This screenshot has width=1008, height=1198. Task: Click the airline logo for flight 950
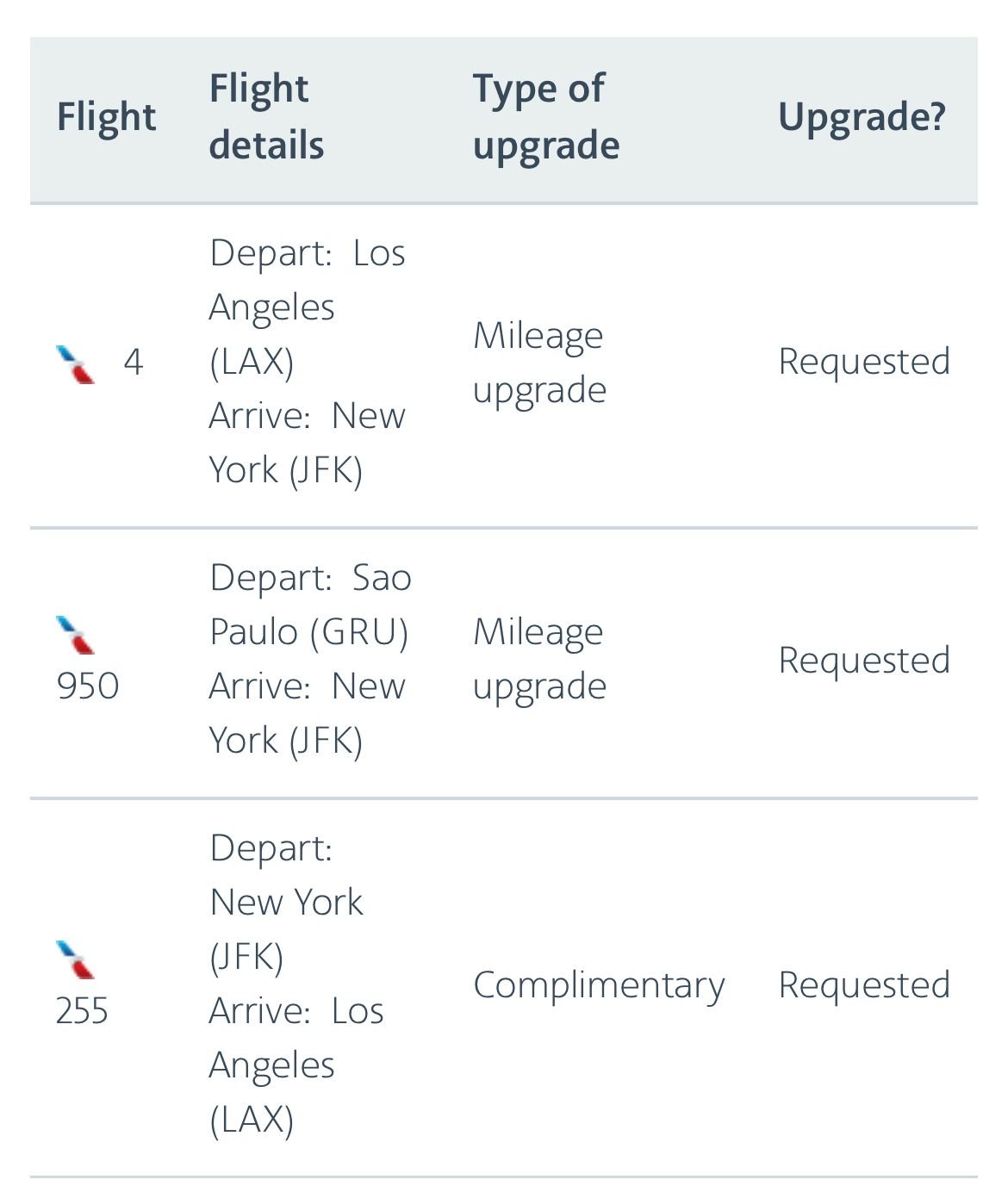click(76, 635)
